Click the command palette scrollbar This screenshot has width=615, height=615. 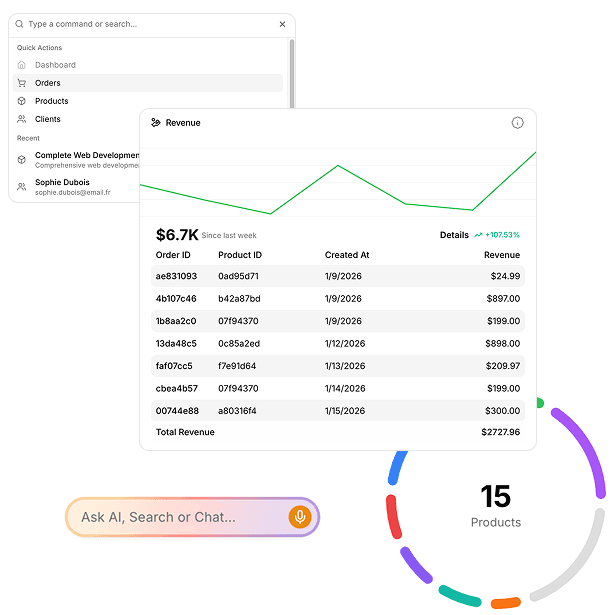point(292,73)
